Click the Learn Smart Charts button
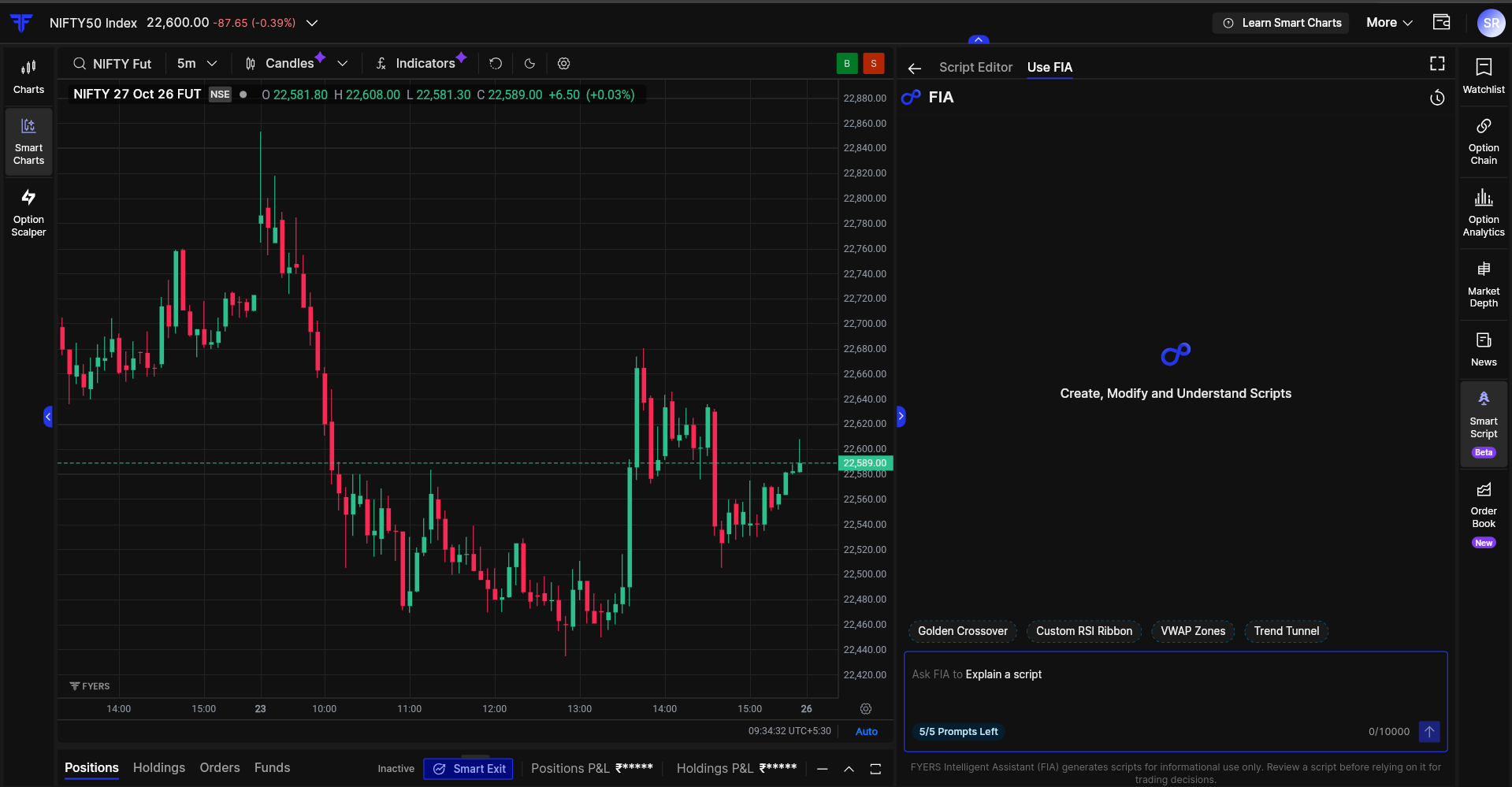1512x787 pixels. (1281, 23)
